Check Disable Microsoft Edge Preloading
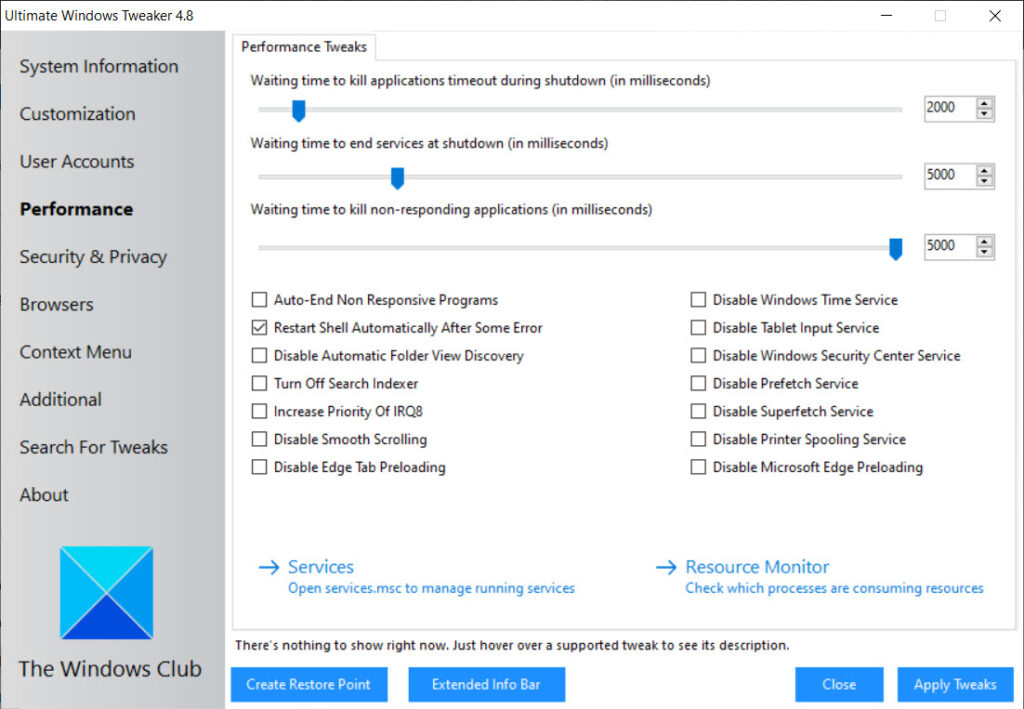1024x709 pixels. point(698,467)
